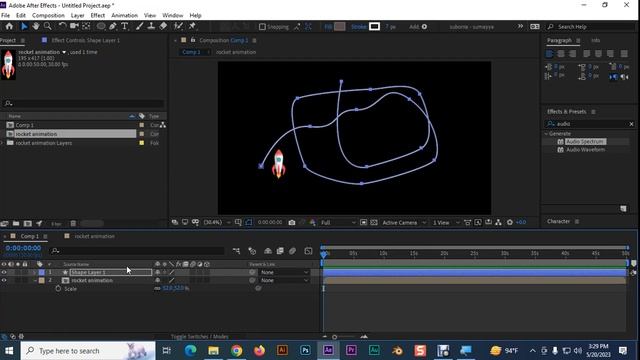Screen dimensions: 640x360
Task: Select the Ellipse shape tool
Action: [101, 27]
